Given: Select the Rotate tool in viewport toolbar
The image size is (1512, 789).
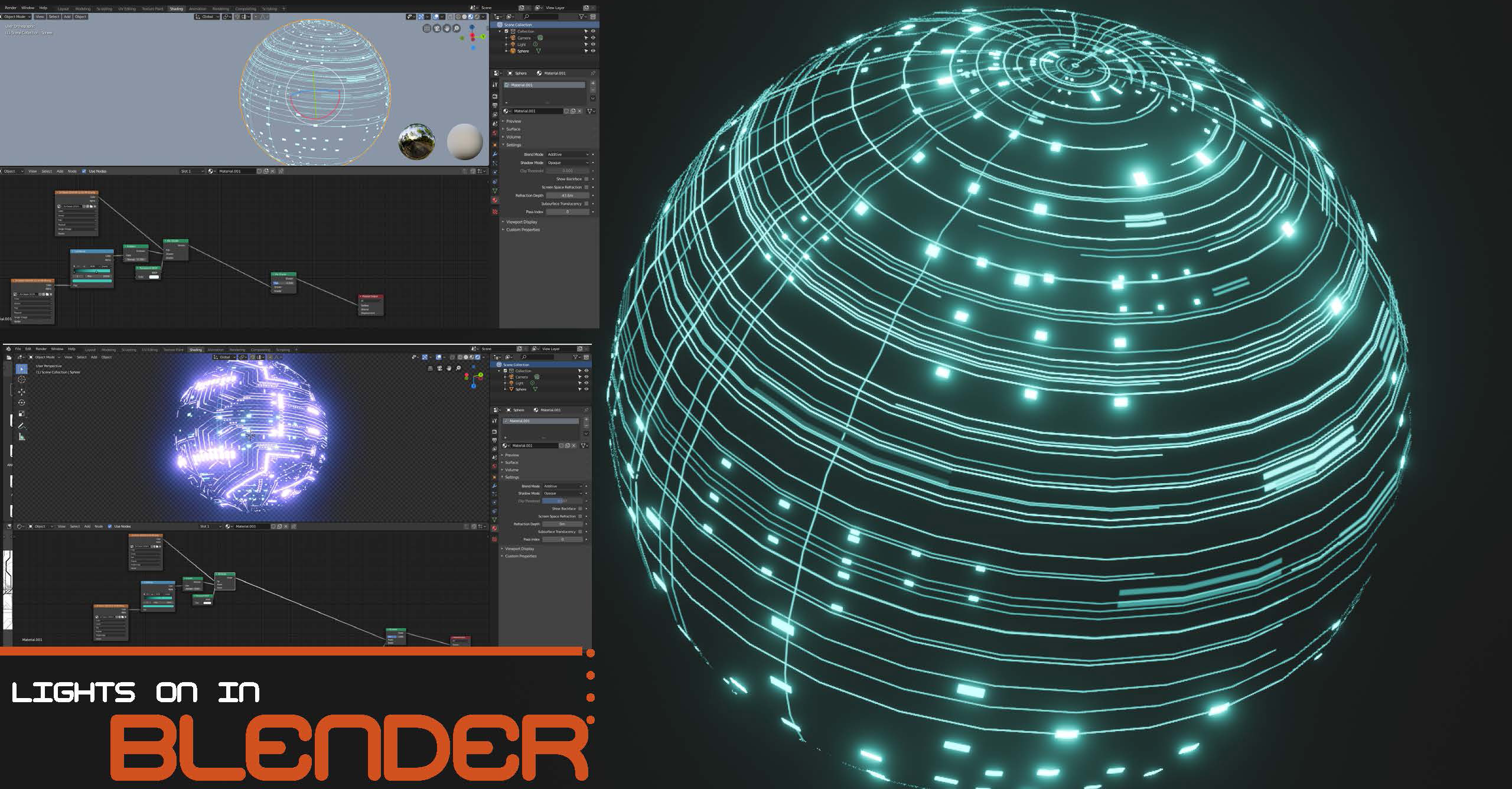Looking at the screenshot, I should 22,402.
